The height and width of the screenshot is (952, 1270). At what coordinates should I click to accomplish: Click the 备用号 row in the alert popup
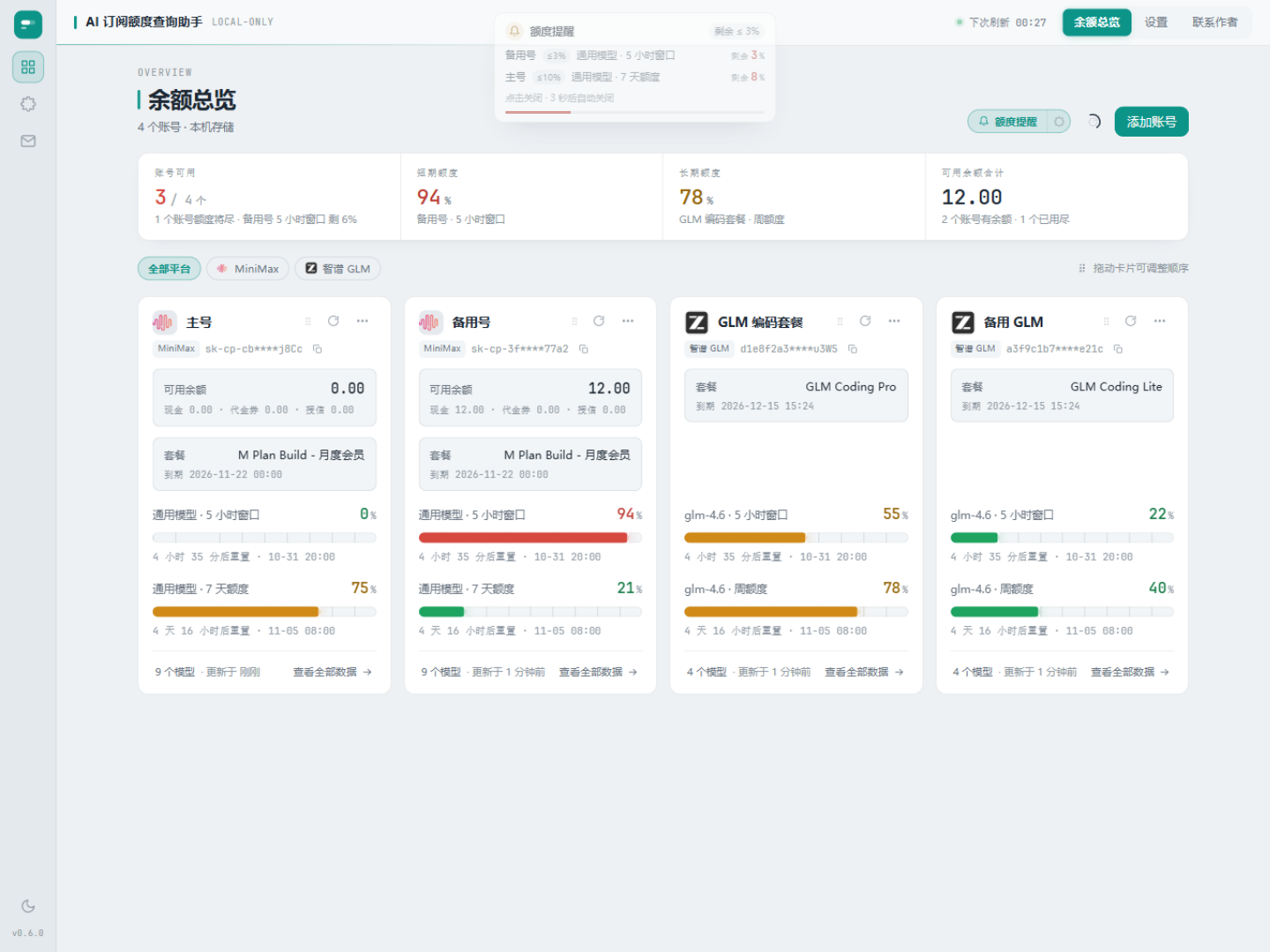(635, 56)
